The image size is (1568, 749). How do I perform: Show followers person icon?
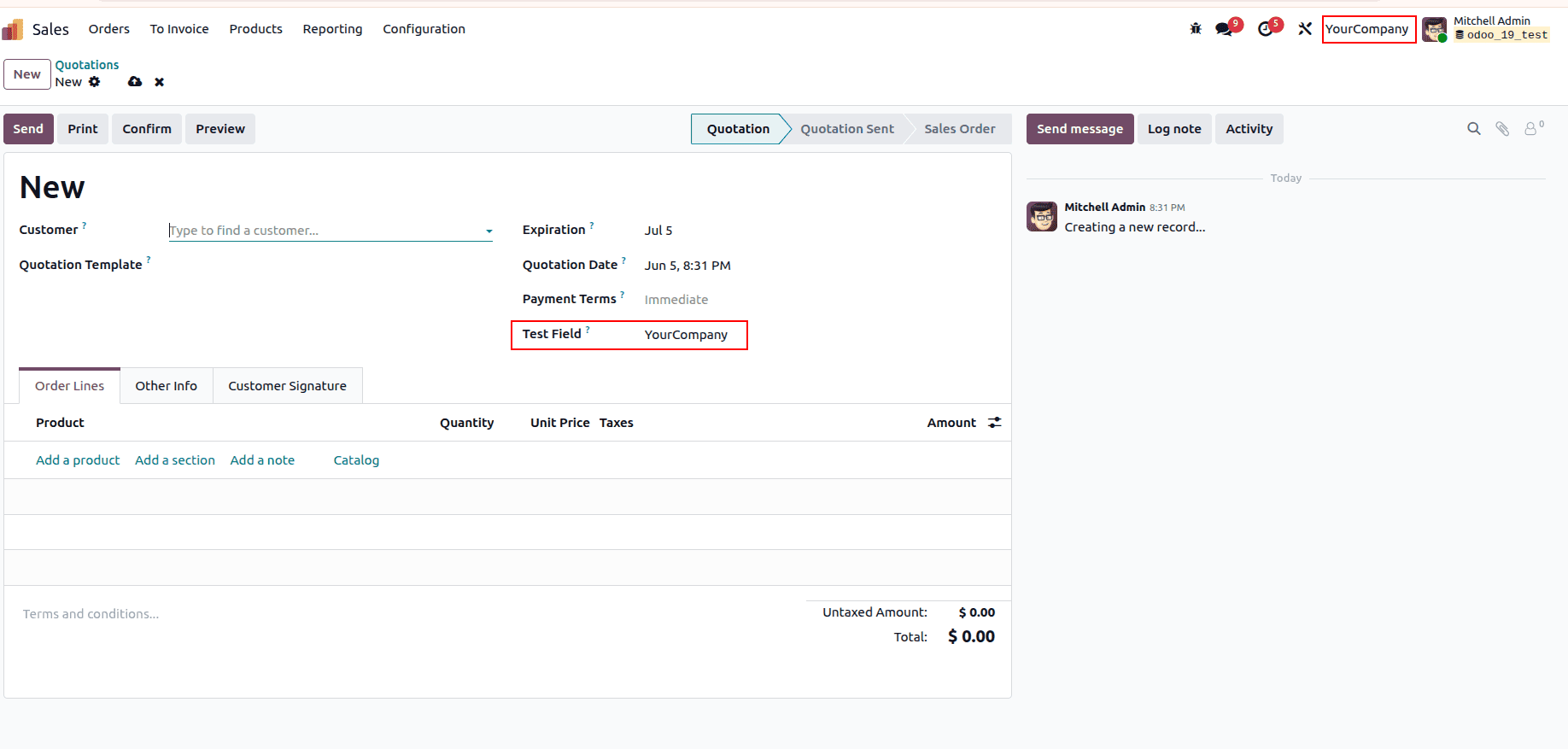tap(1531, 129)
